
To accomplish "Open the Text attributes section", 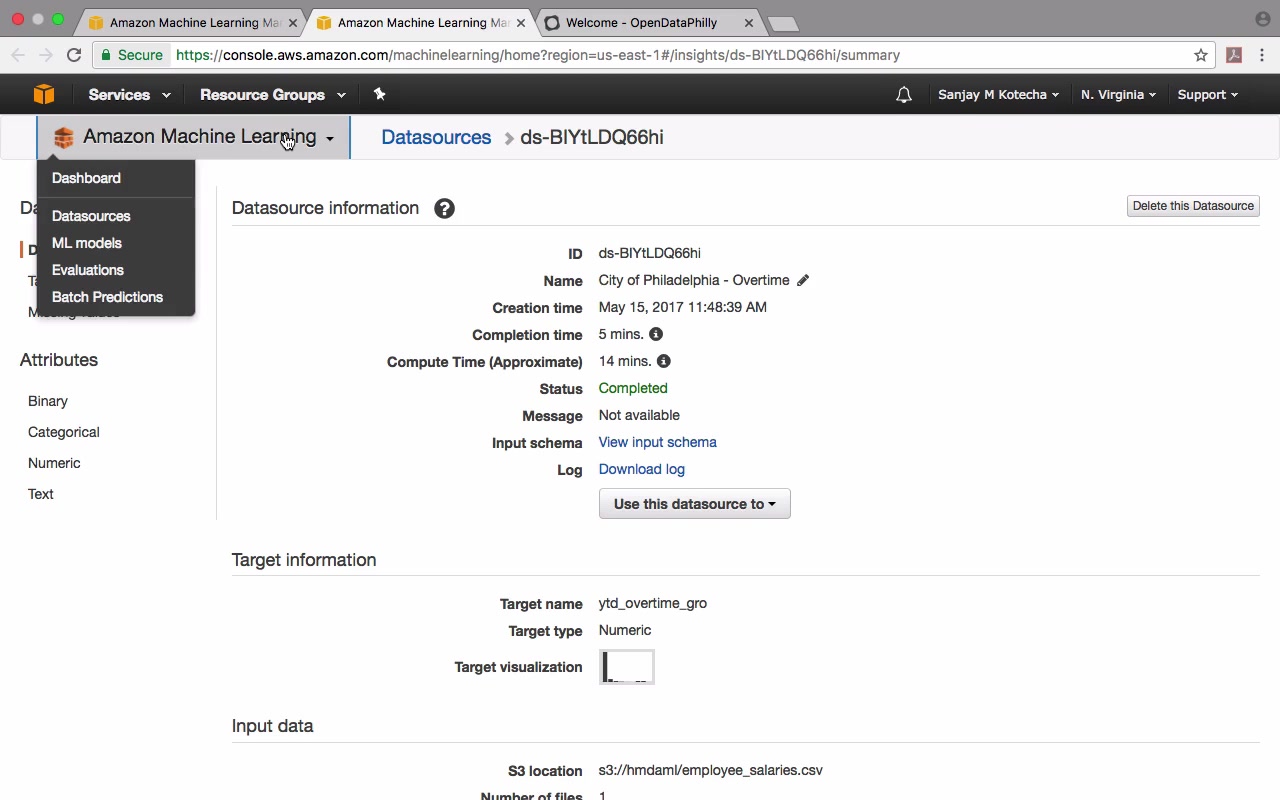I will tap(41, 494).
